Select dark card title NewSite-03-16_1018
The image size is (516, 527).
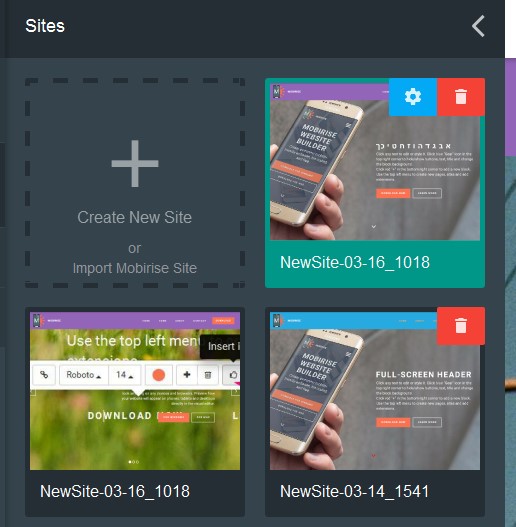pos(115,491)
